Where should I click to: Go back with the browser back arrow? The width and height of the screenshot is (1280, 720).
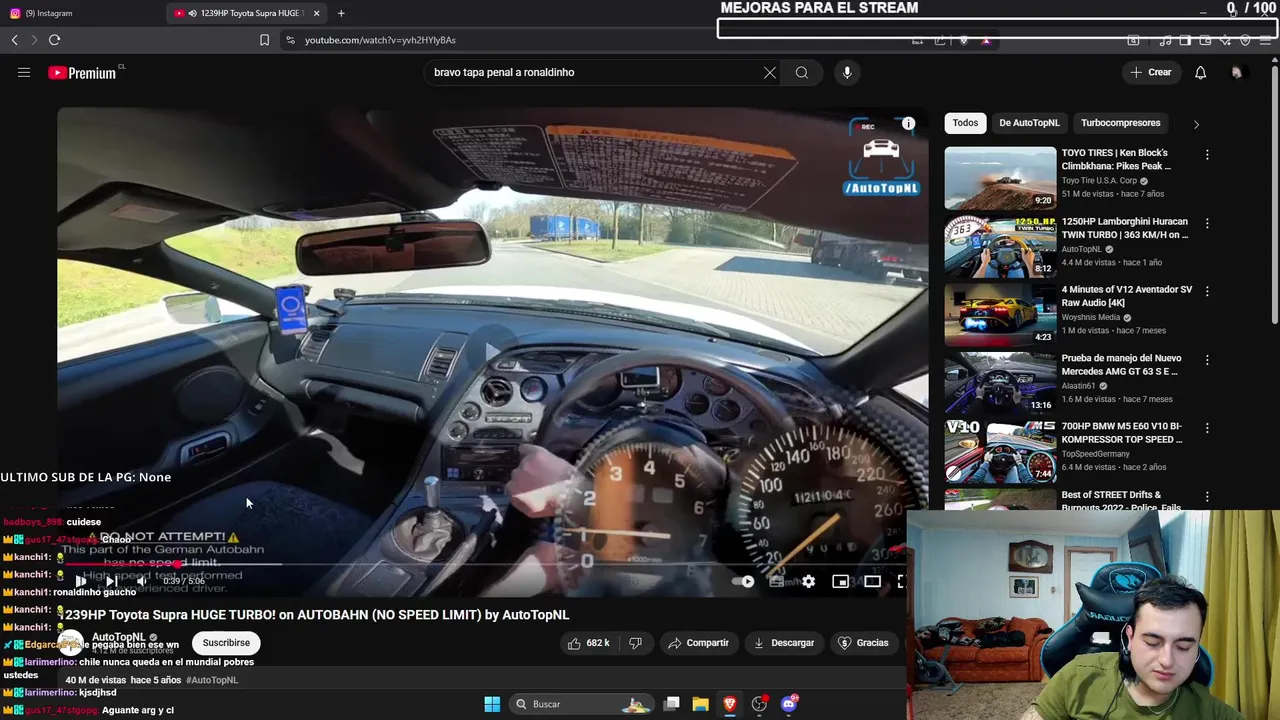coord(14,40)
